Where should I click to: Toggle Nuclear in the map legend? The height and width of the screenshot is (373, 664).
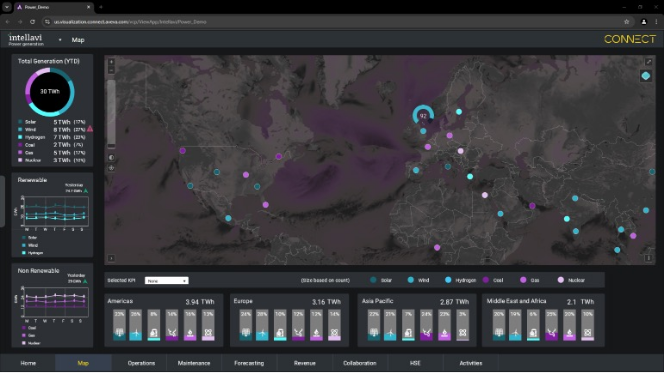(571, 280)
